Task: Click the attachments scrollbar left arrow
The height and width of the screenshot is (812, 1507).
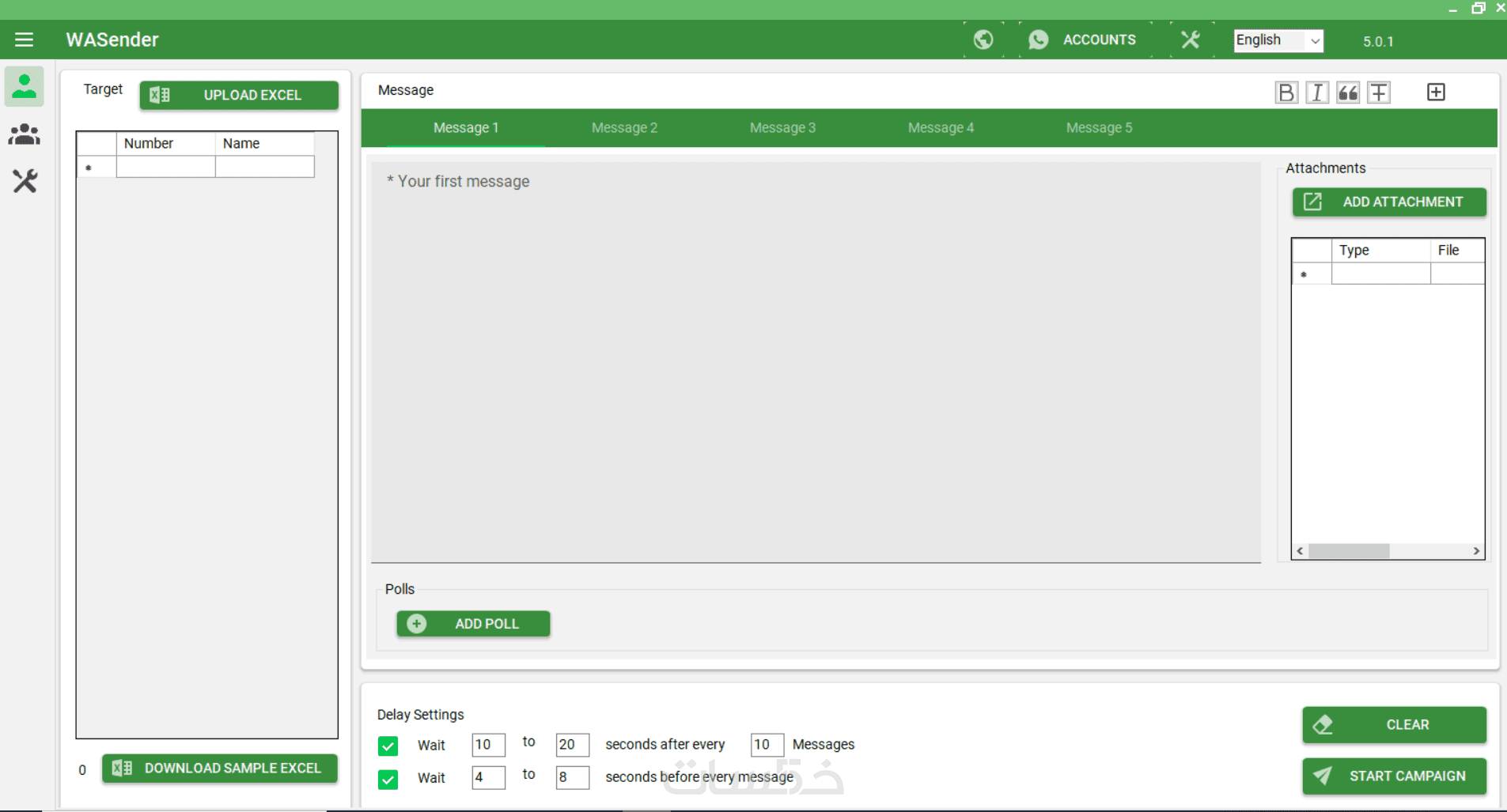Action: pyautogui.click(x=1300, y=551)
